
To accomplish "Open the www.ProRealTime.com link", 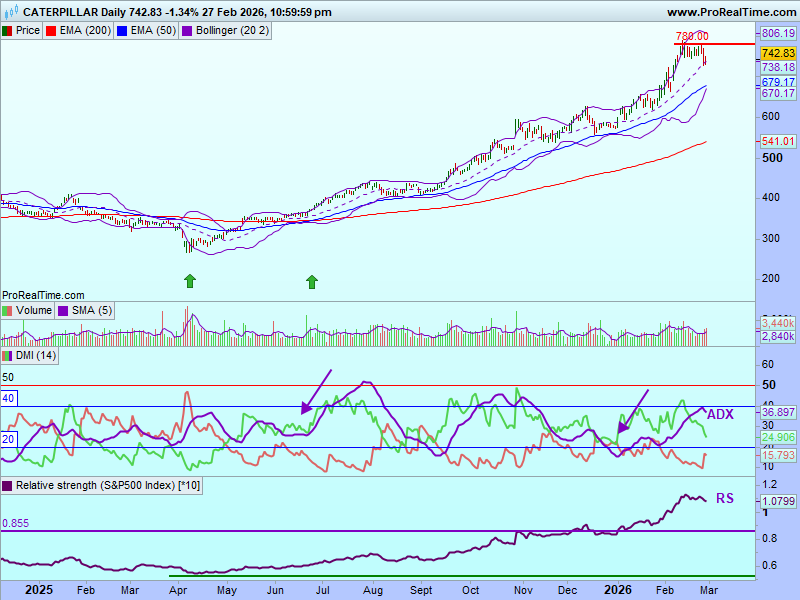I will [730, 12].
